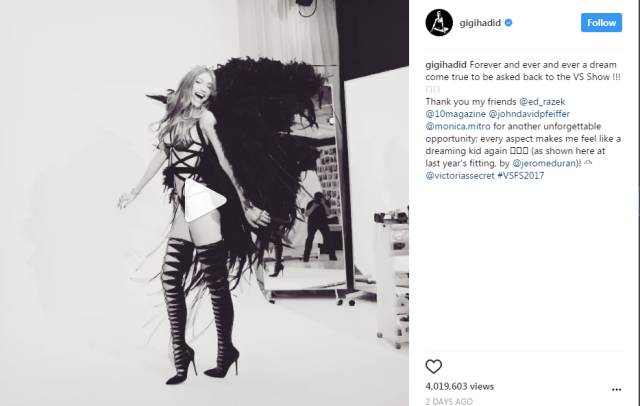Open the @monica.mitro mention

tap(458, 126)
